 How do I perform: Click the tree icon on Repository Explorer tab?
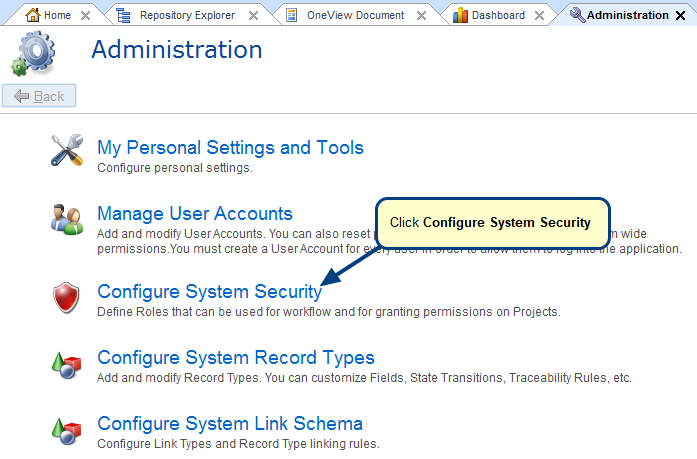(x=123, y=16)
